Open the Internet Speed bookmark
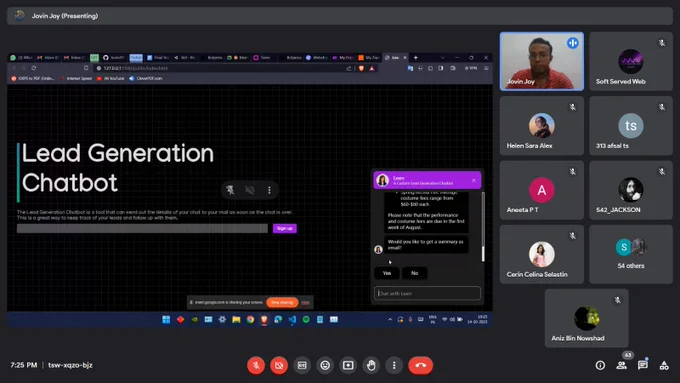The width and height of the screenshot is (680, 383). (x=76, y=79)
